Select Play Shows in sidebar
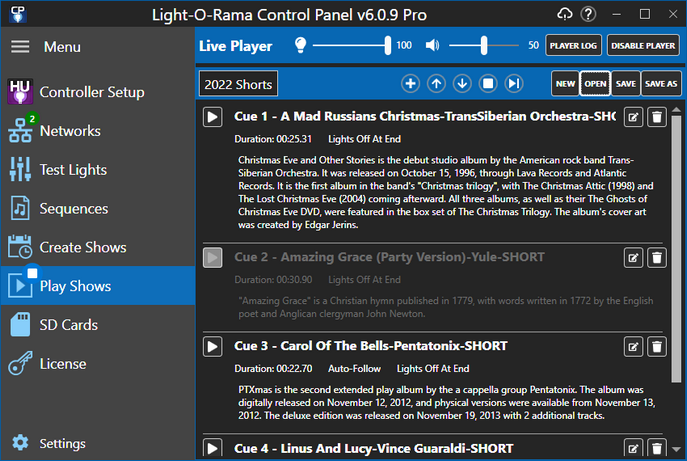 click(98, 286)
